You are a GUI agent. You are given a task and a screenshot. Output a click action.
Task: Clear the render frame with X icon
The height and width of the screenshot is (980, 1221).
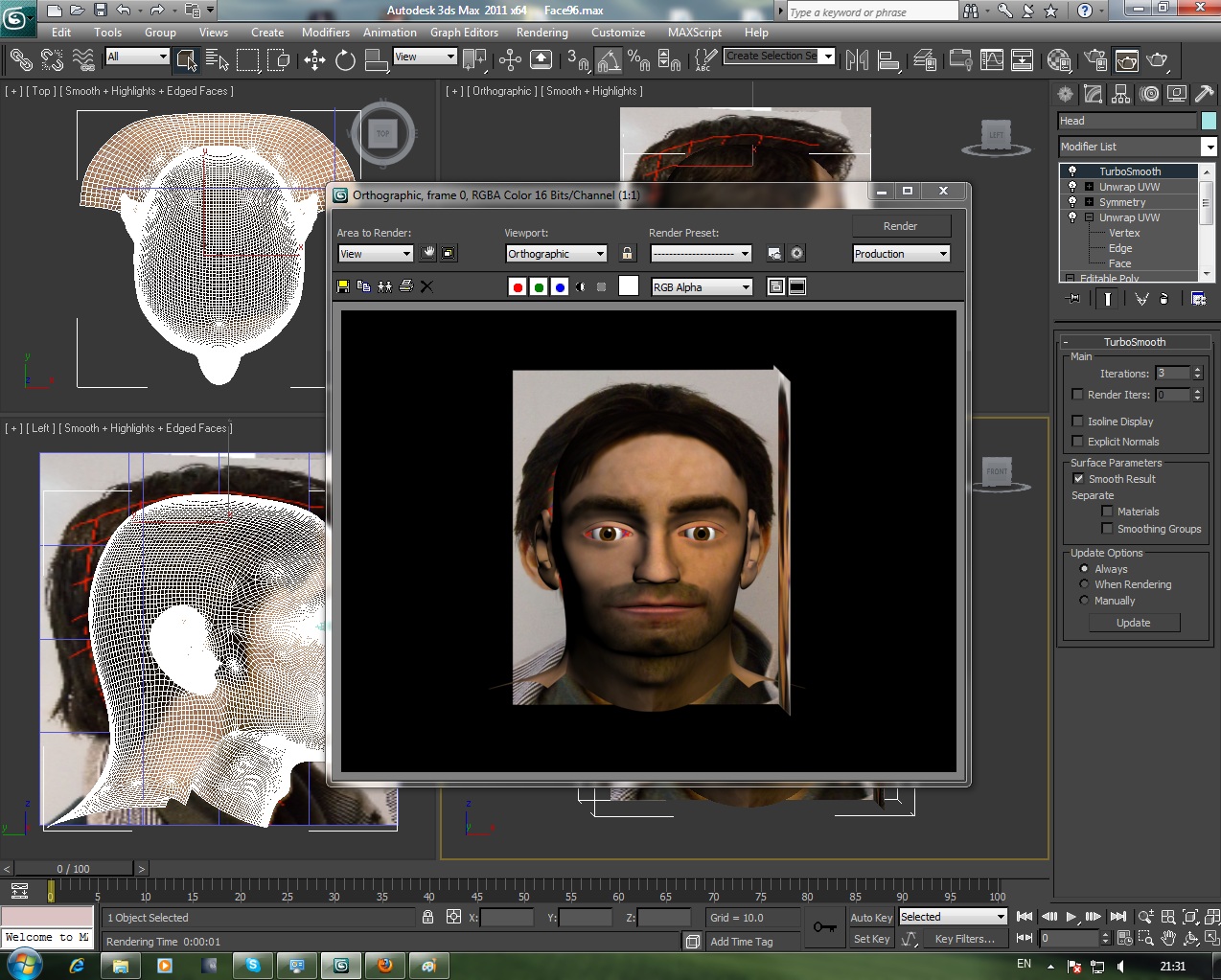pyautogui.click(x=427, y=286)
